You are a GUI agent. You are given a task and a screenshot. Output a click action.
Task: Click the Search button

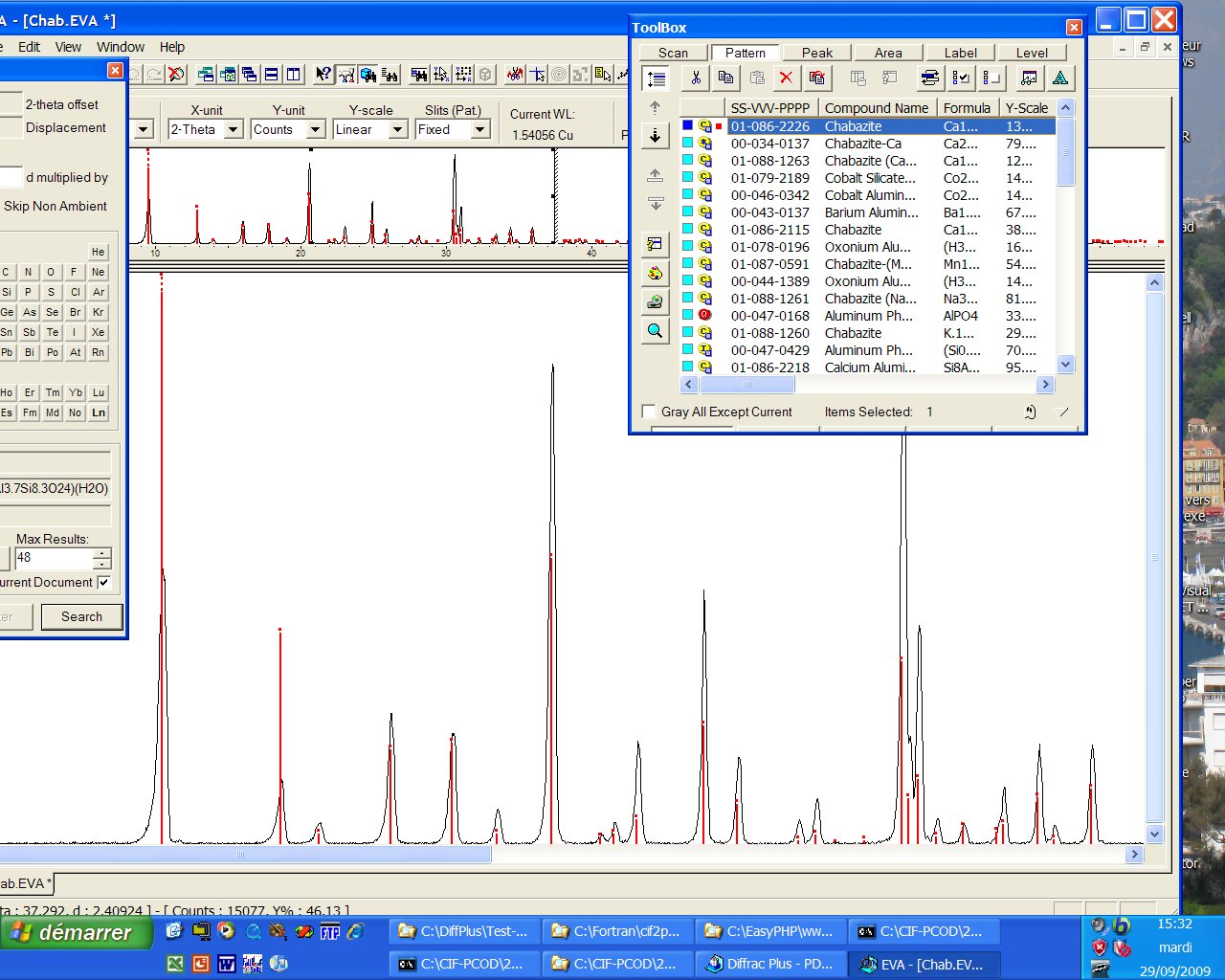pyautogui.click(x=81, y=616)
